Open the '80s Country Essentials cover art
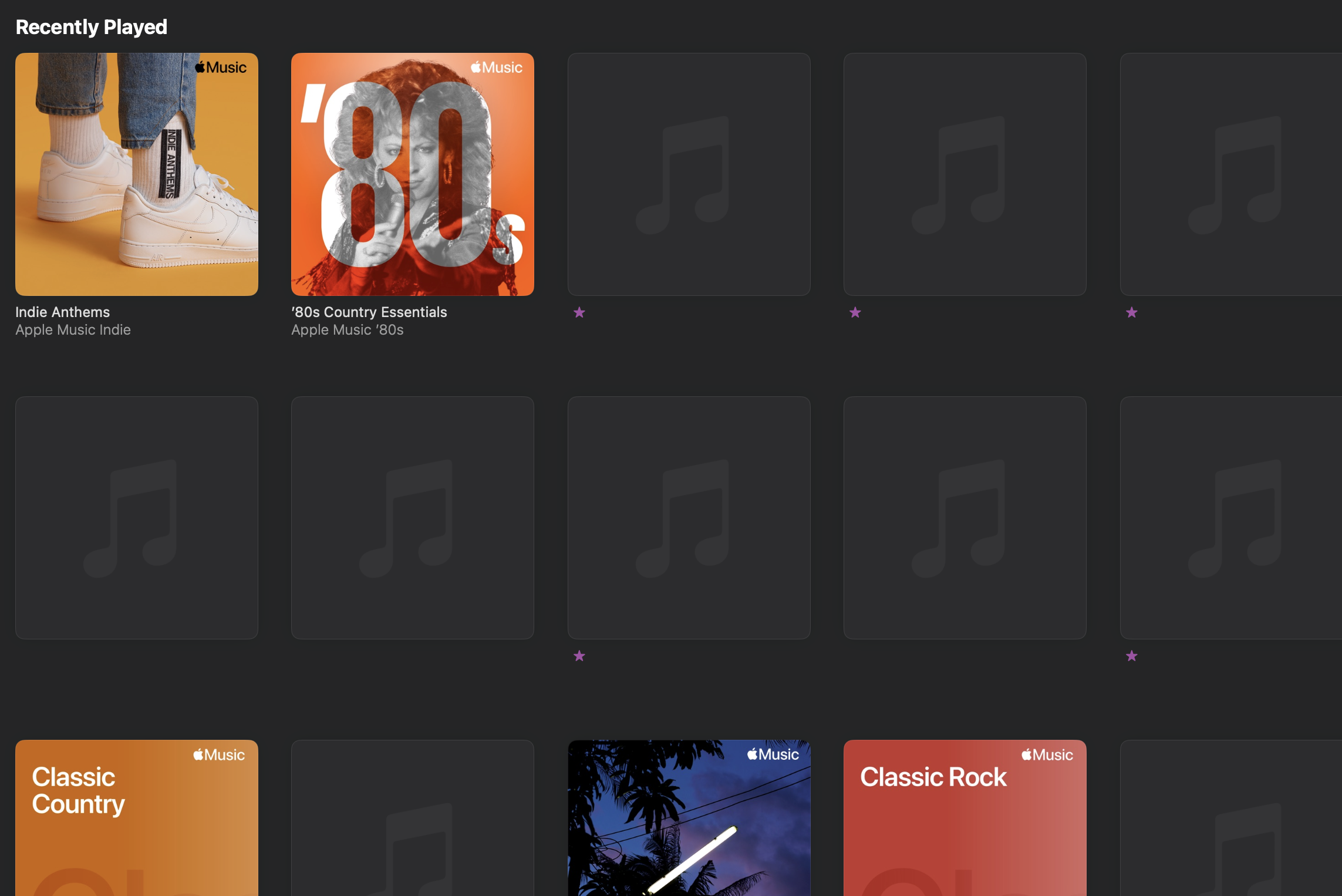Viewport: 1342px width, 896px height. tap(412, 174)
